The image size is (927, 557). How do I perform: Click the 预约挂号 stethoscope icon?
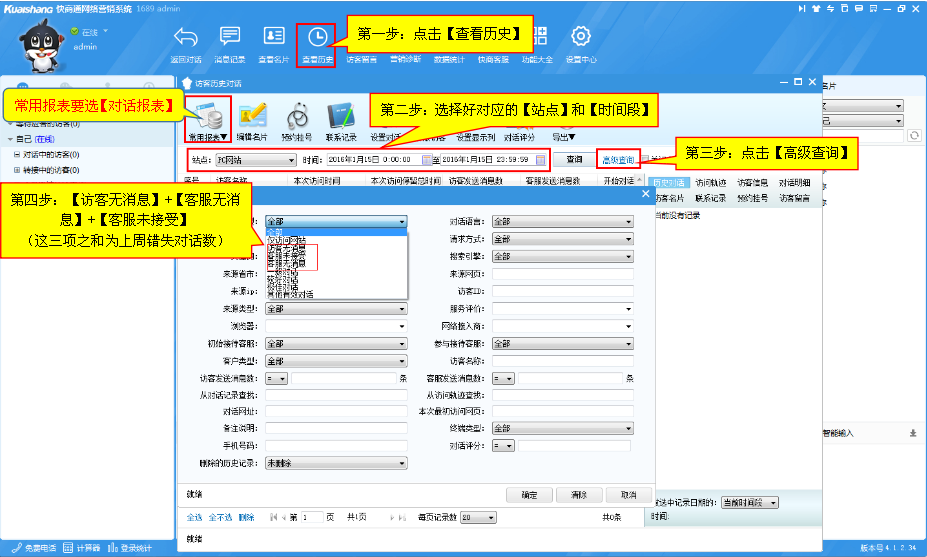[x=297, y=115]
